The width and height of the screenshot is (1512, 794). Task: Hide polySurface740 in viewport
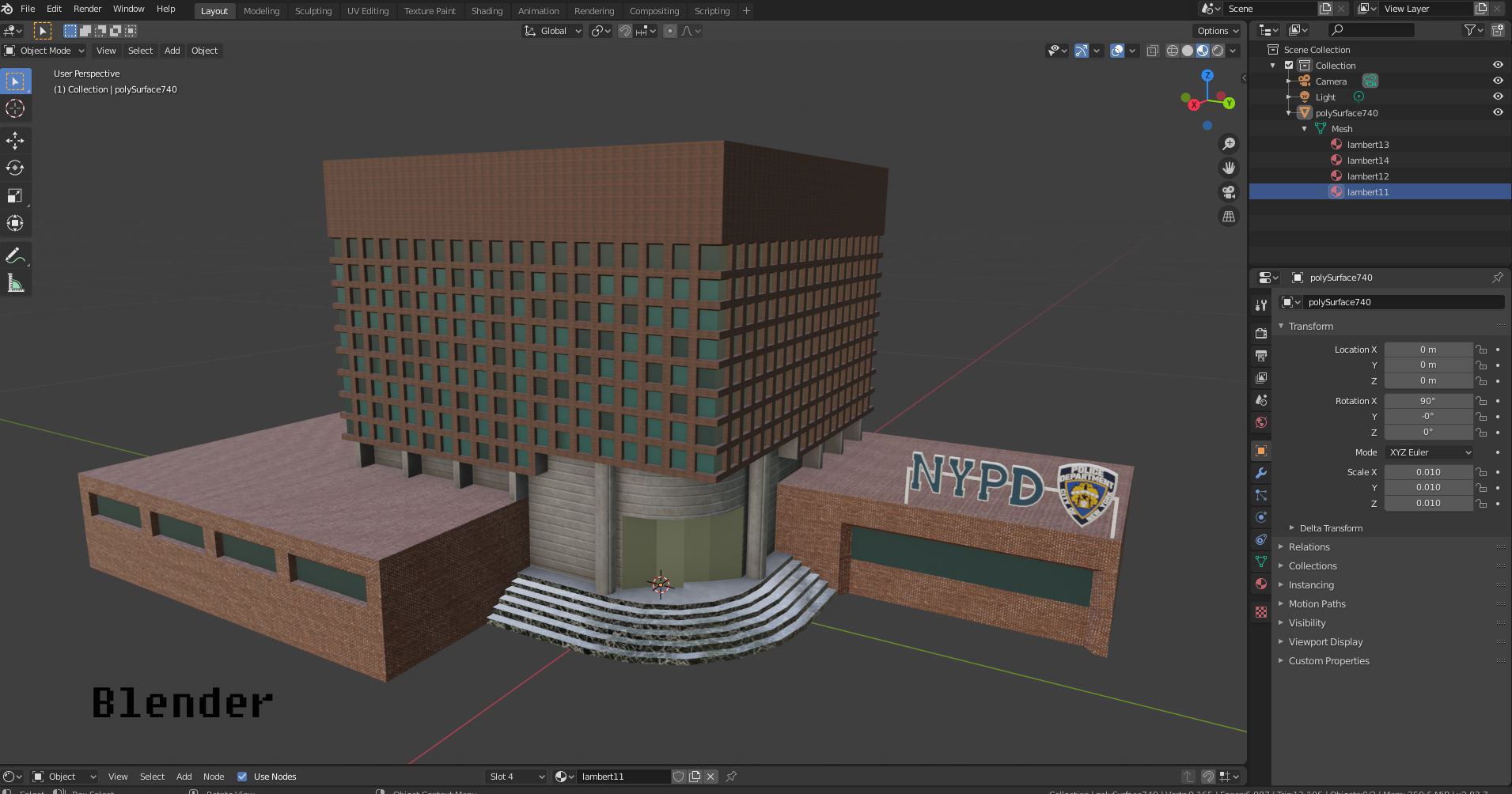[x=1498, y=112]
